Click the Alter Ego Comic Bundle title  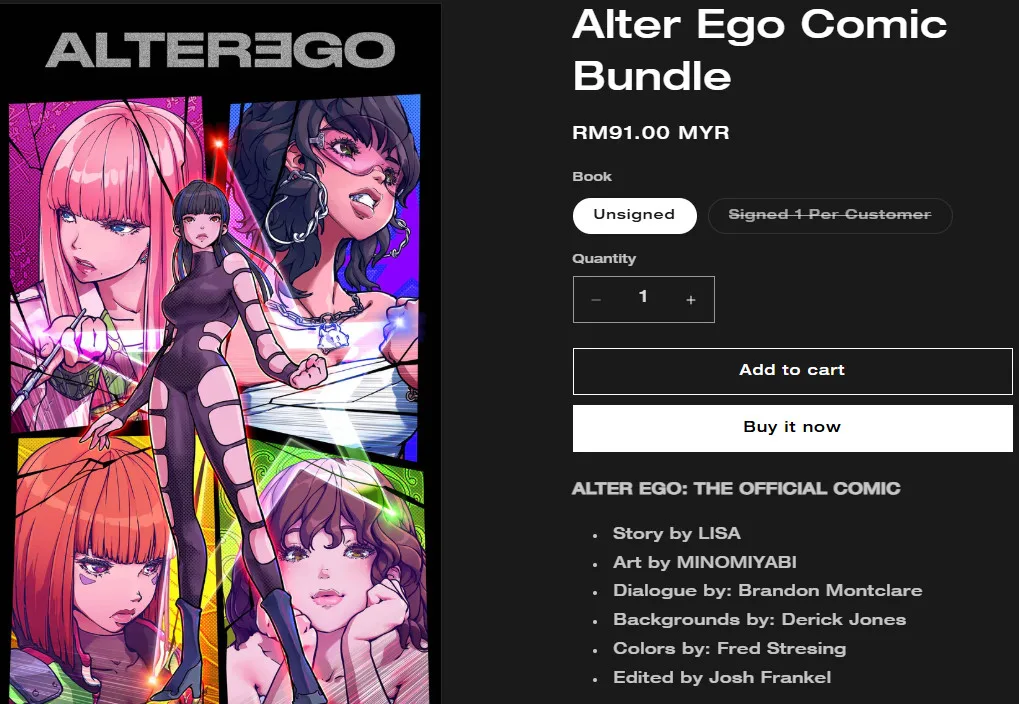(x=759, y=50)
